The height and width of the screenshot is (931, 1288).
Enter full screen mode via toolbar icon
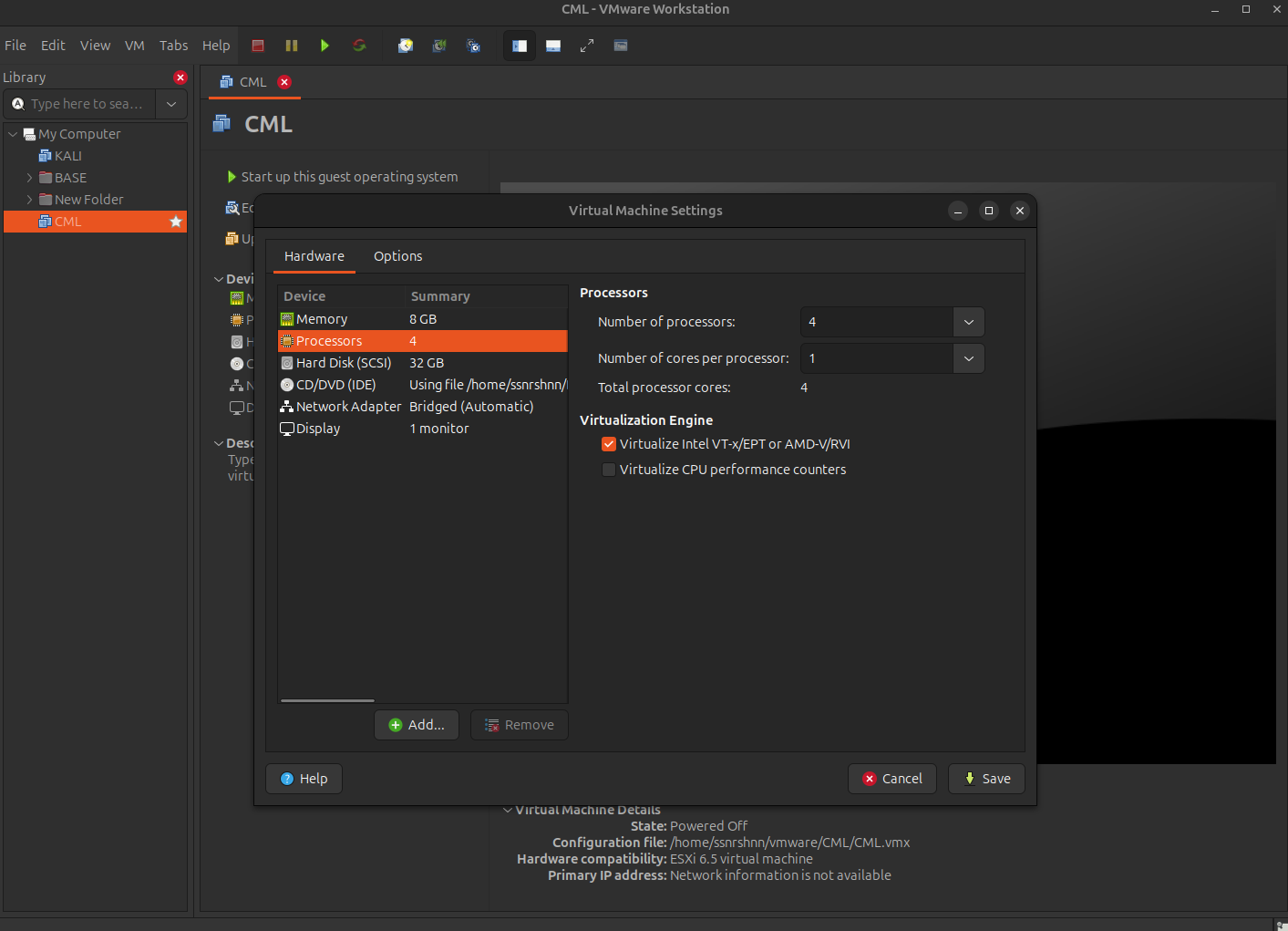coord(587,46)
